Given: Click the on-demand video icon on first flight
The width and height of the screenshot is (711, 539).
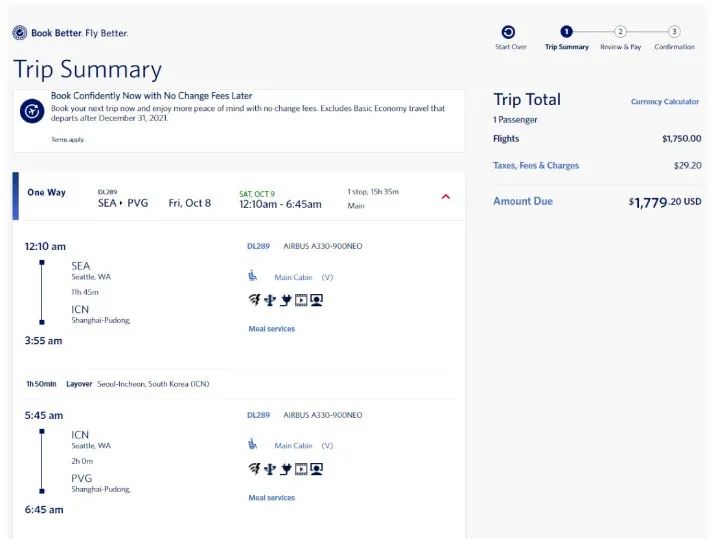Looking at the screenshot, I should pyautogui.click(x=301, y=299).
